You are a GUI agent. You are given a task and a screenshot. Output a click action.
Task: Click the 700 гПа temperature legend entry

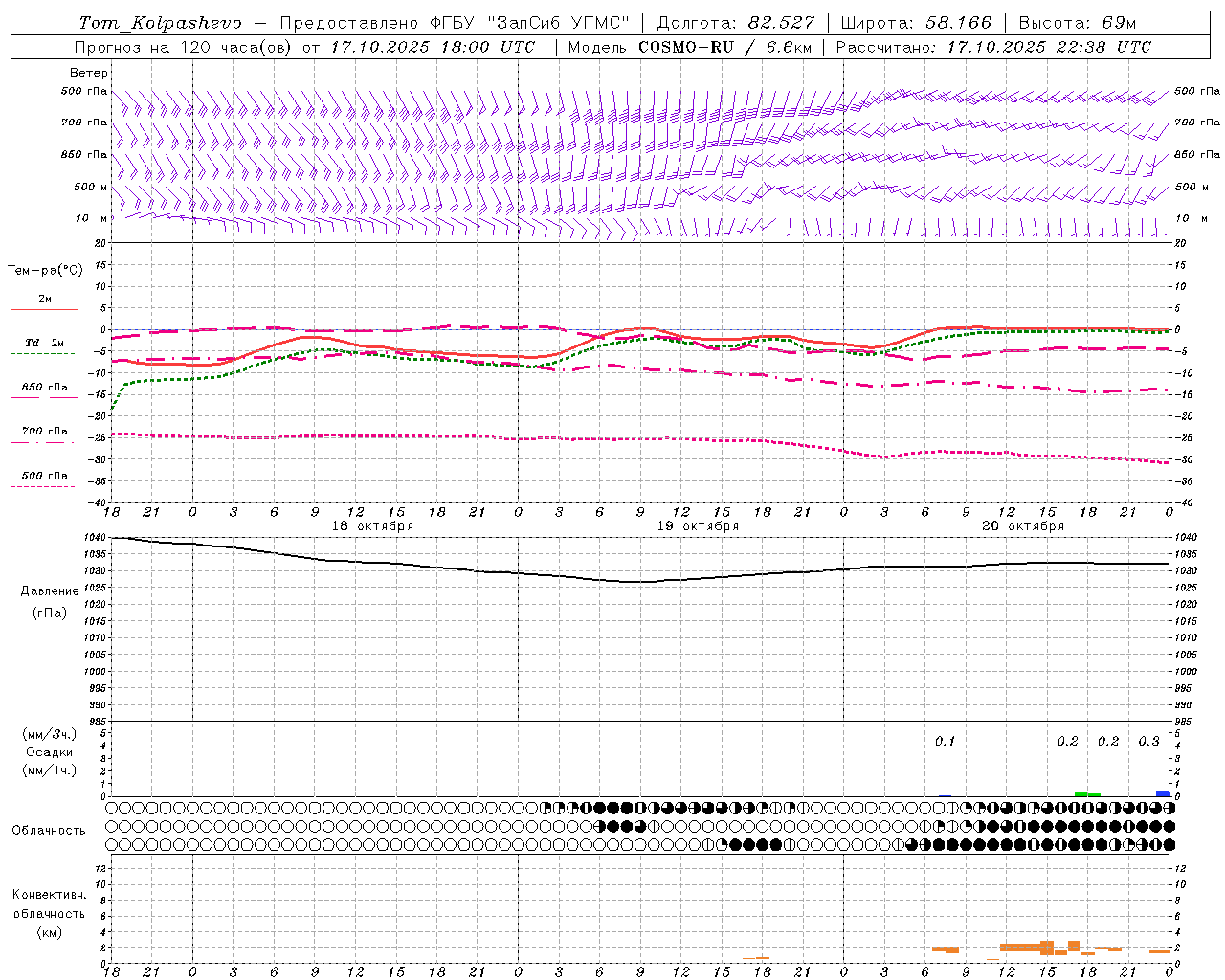(x=44, y=432)
